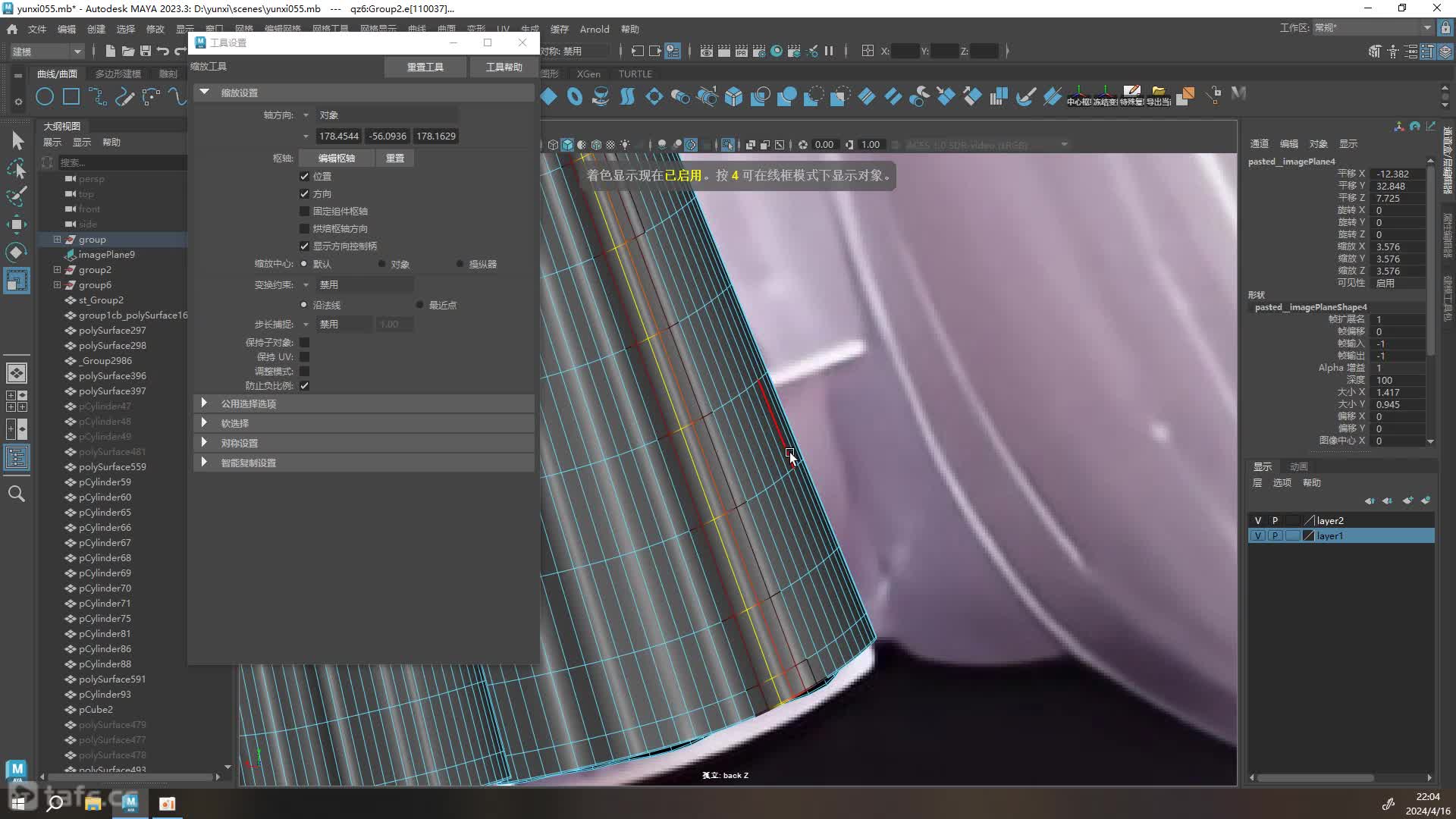The height and width of the screenshot is (819, 1456).
Task: Click the 工具帮助 button
Action: [504, 67]
